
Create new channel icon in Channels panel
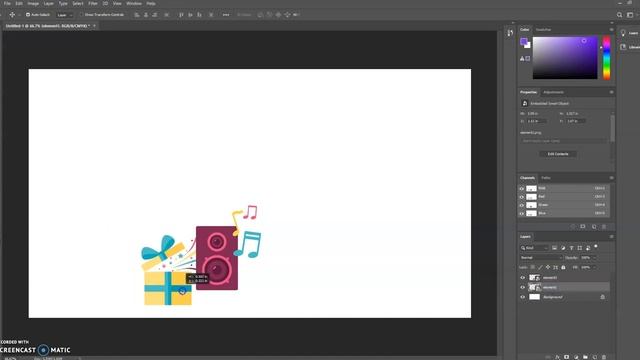tap(594, 227)
